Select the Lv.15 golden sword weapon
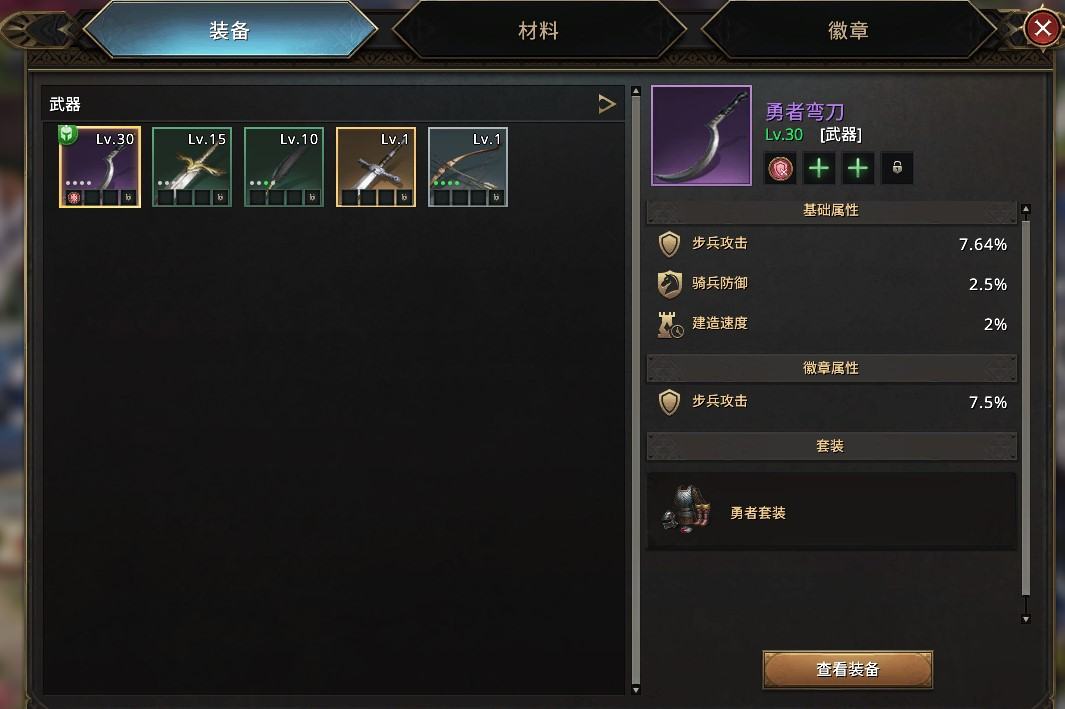Image resolution: width=1065 pixels, height=709 pixels. [192, 167]
